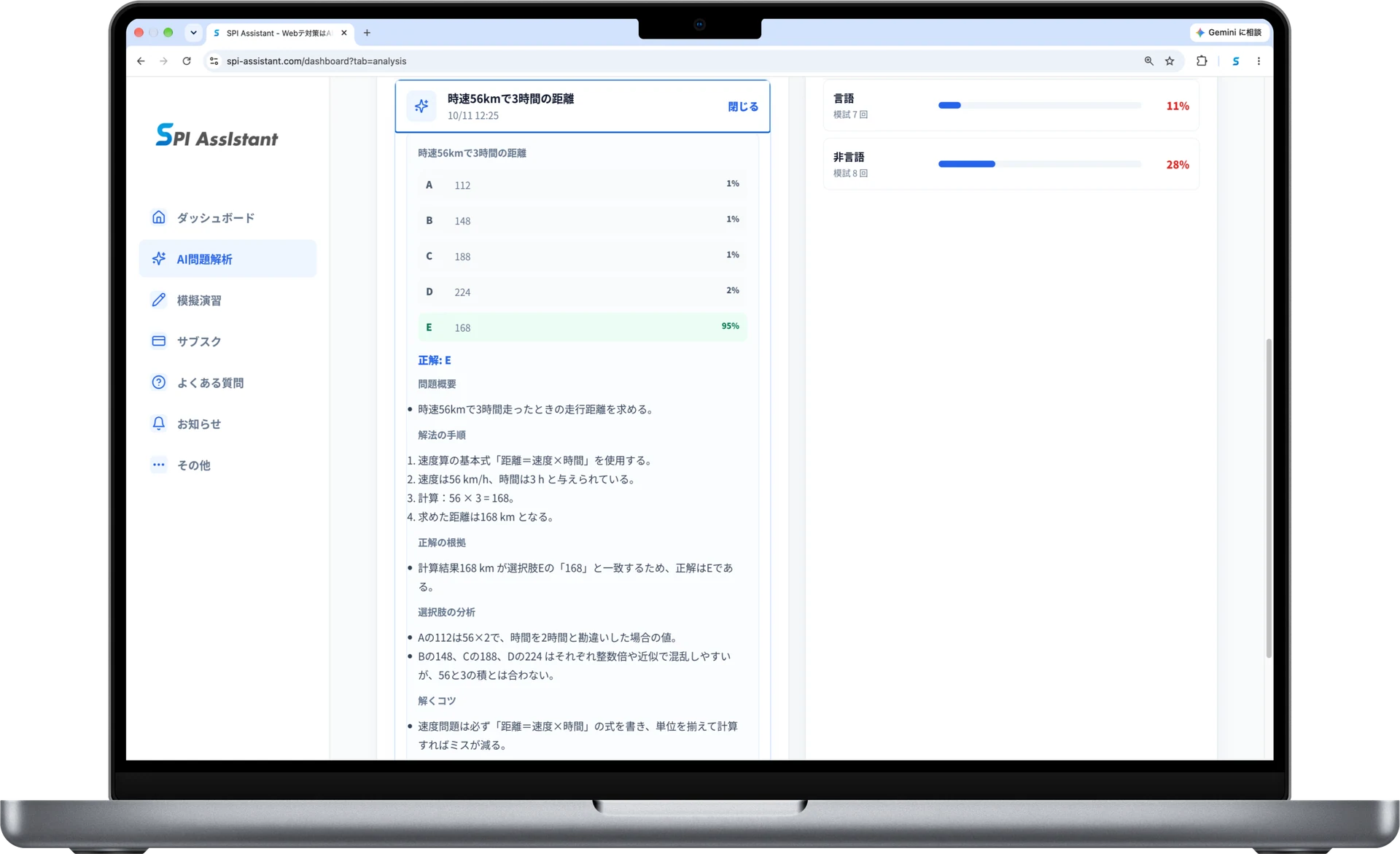Click the browser forward arrow
Screen dimensions: 1400x854
click(x=163, y=61)
